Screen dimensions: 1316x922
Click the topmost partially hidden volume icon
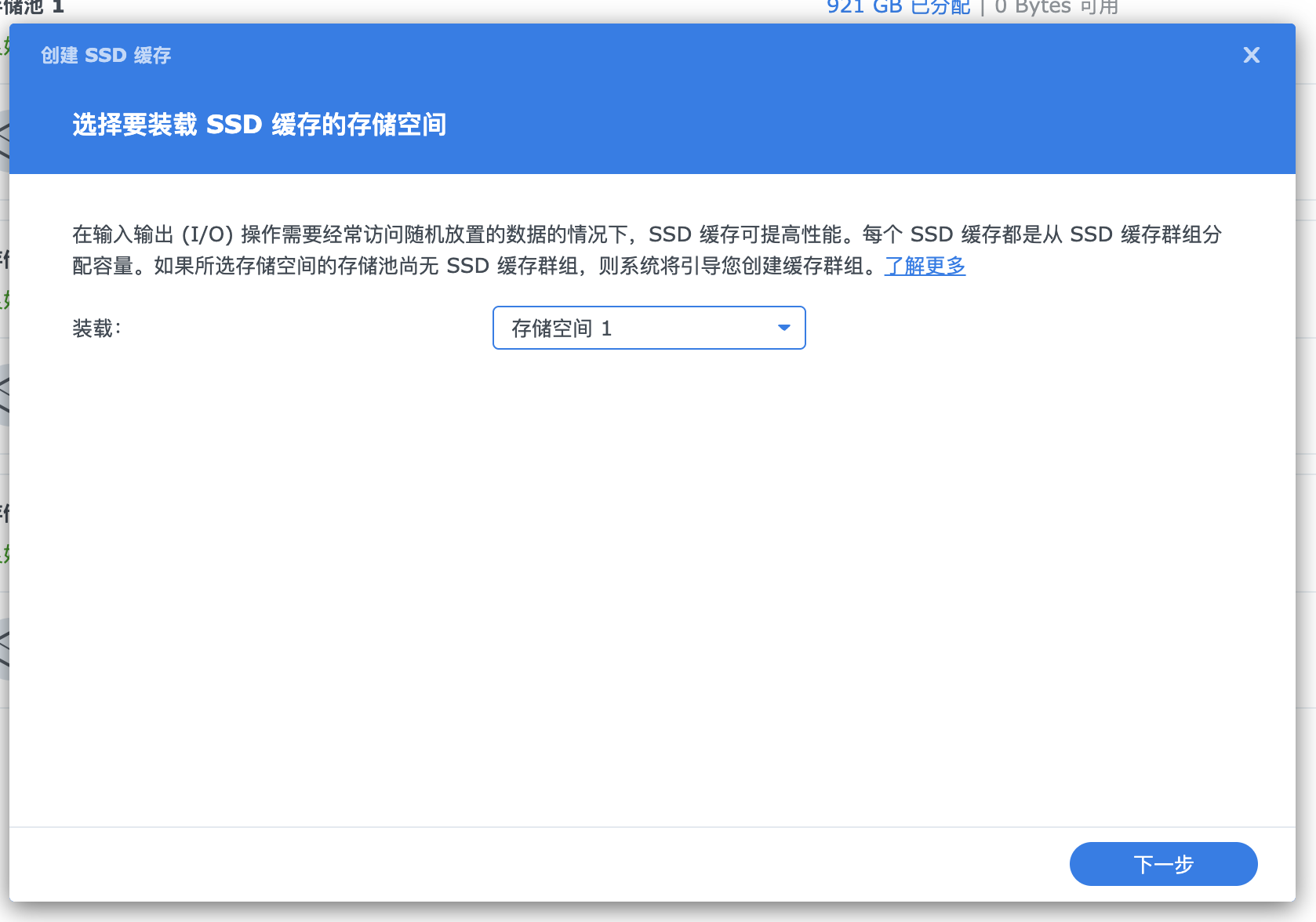pyautogui.click(x=4, y=141)
